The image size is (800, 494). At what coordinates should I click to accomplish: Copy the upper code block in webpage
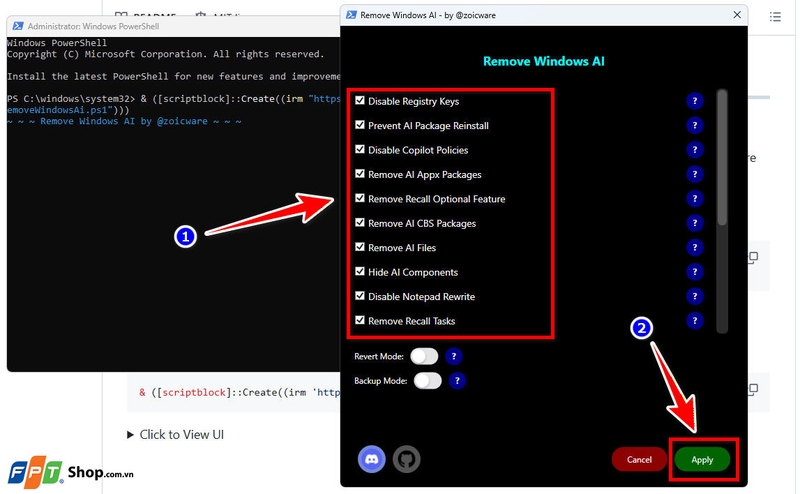[753, 257]
